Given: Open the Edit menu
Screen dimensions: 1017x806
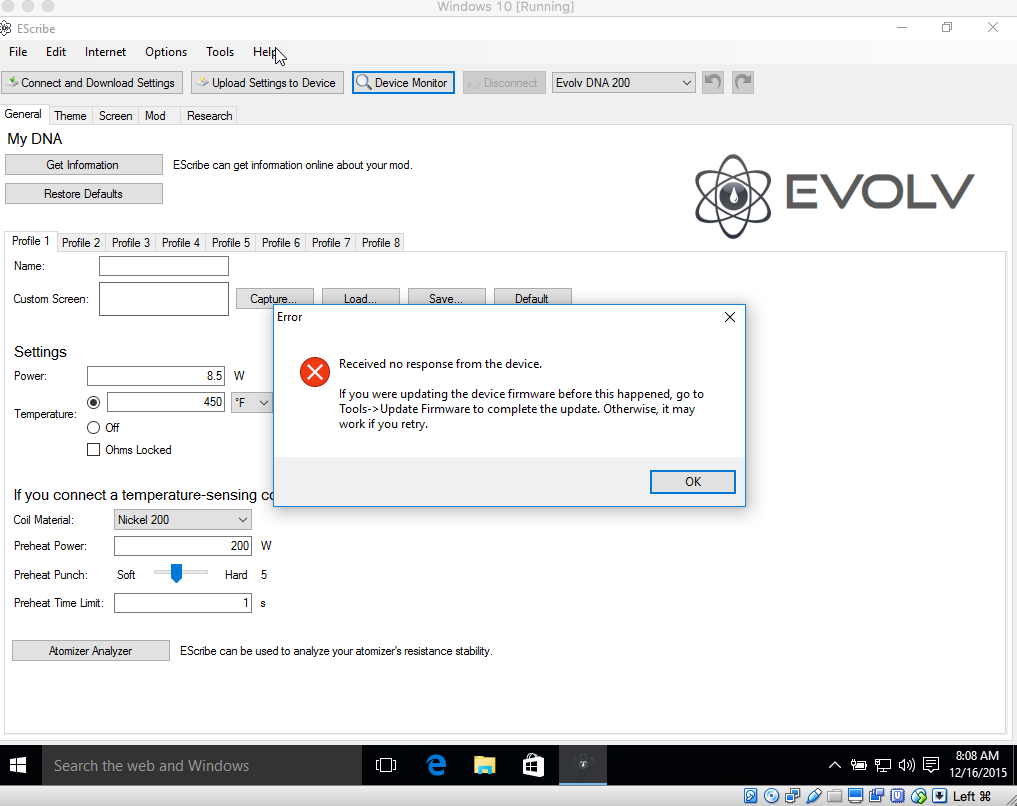Looking at the screenshot, I should tap(56, 52).
